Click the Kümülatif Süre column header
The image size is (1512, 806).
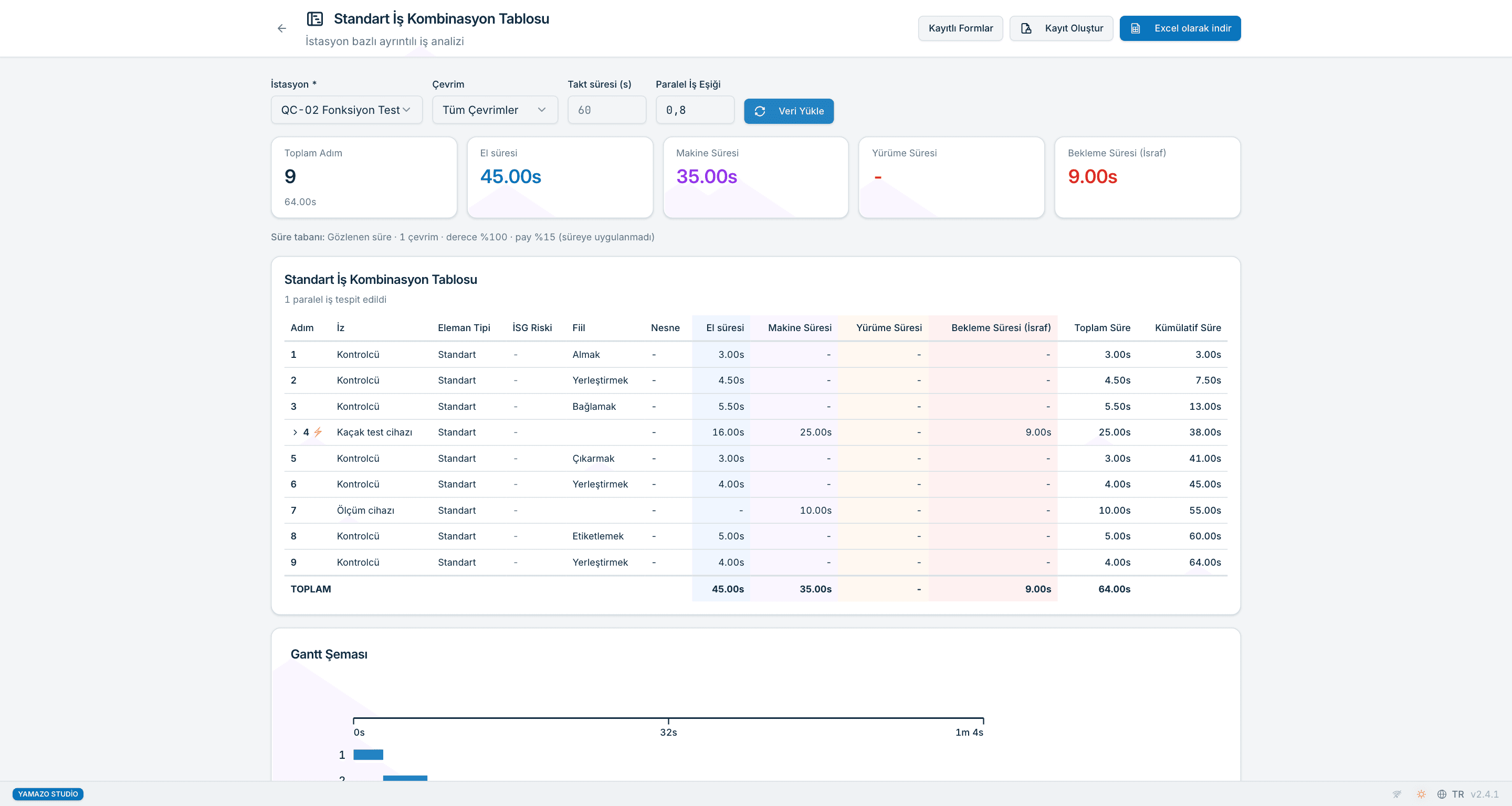(x=1188, y=328)
